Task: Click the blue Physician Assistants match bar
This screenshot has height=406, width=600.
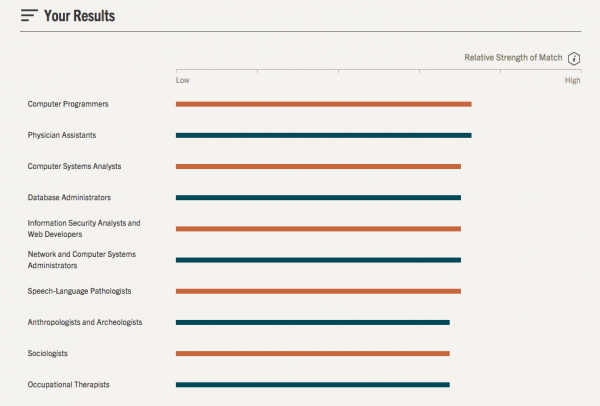Action: point(324,135)
